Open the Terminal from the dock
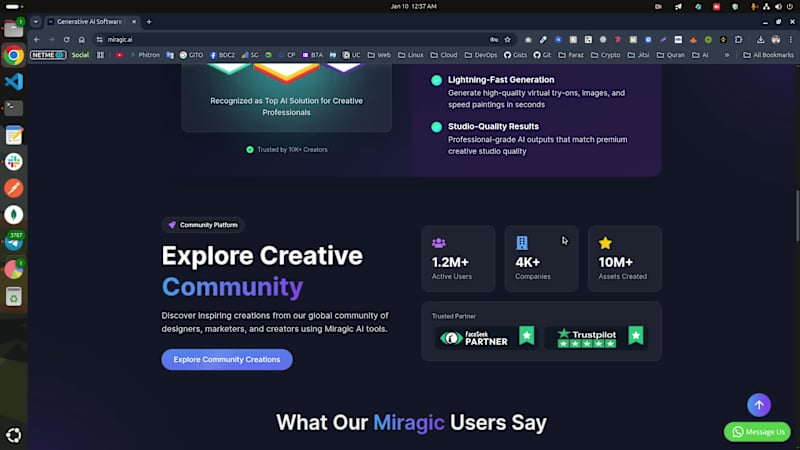 14,108
